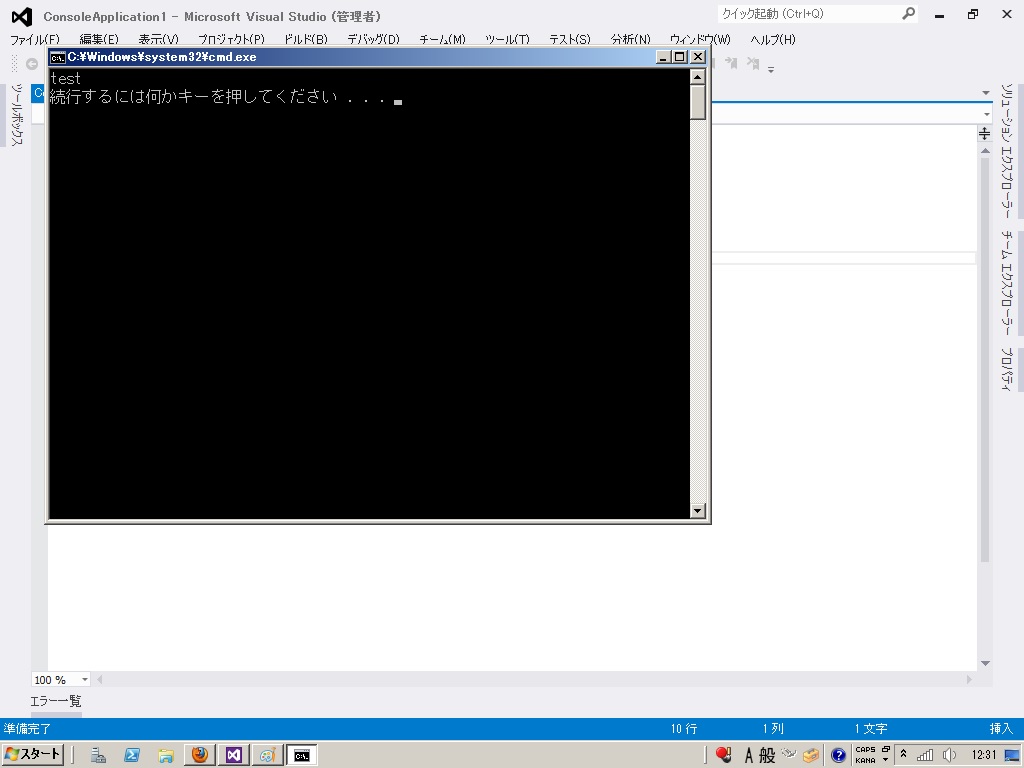Expand the editor member navigation dropdown

coord(986,114)
